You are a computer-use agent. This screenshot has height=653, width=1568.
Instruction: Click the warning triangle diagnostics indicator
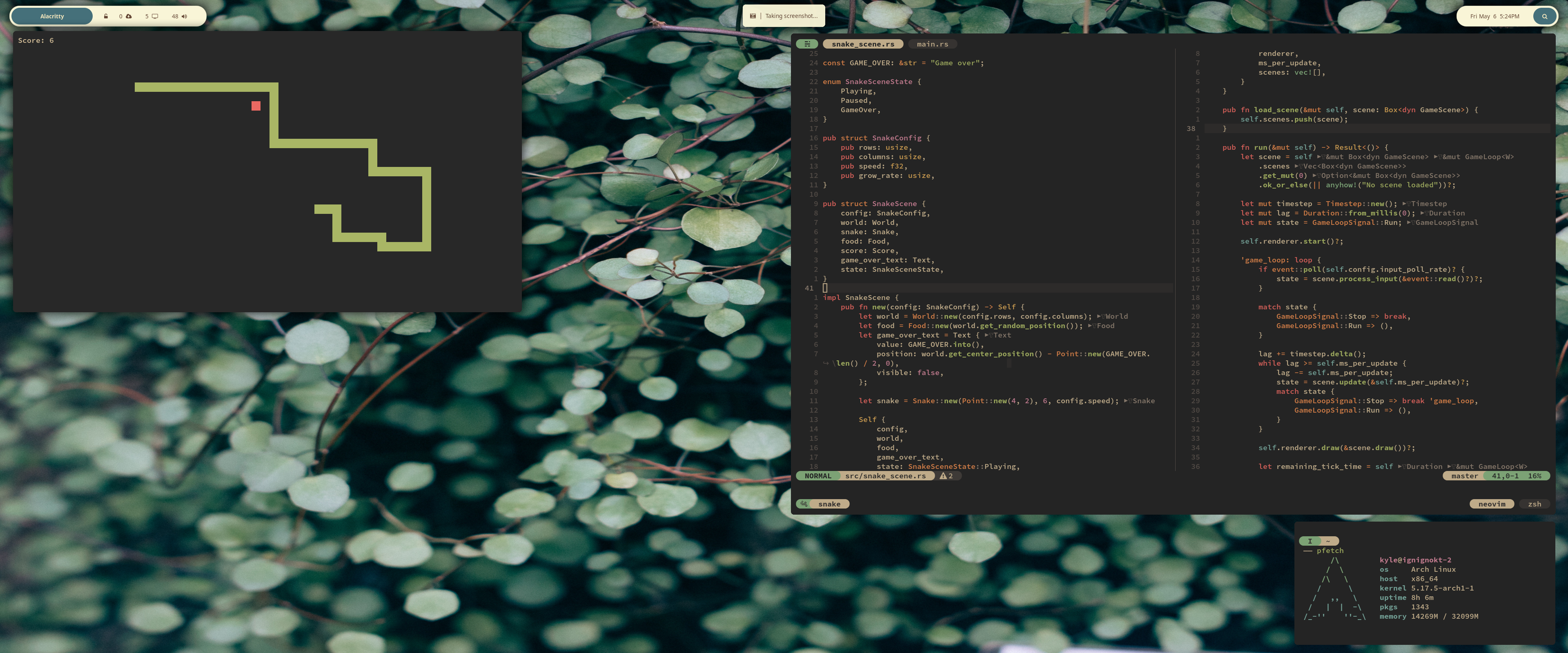click(943, 476)
